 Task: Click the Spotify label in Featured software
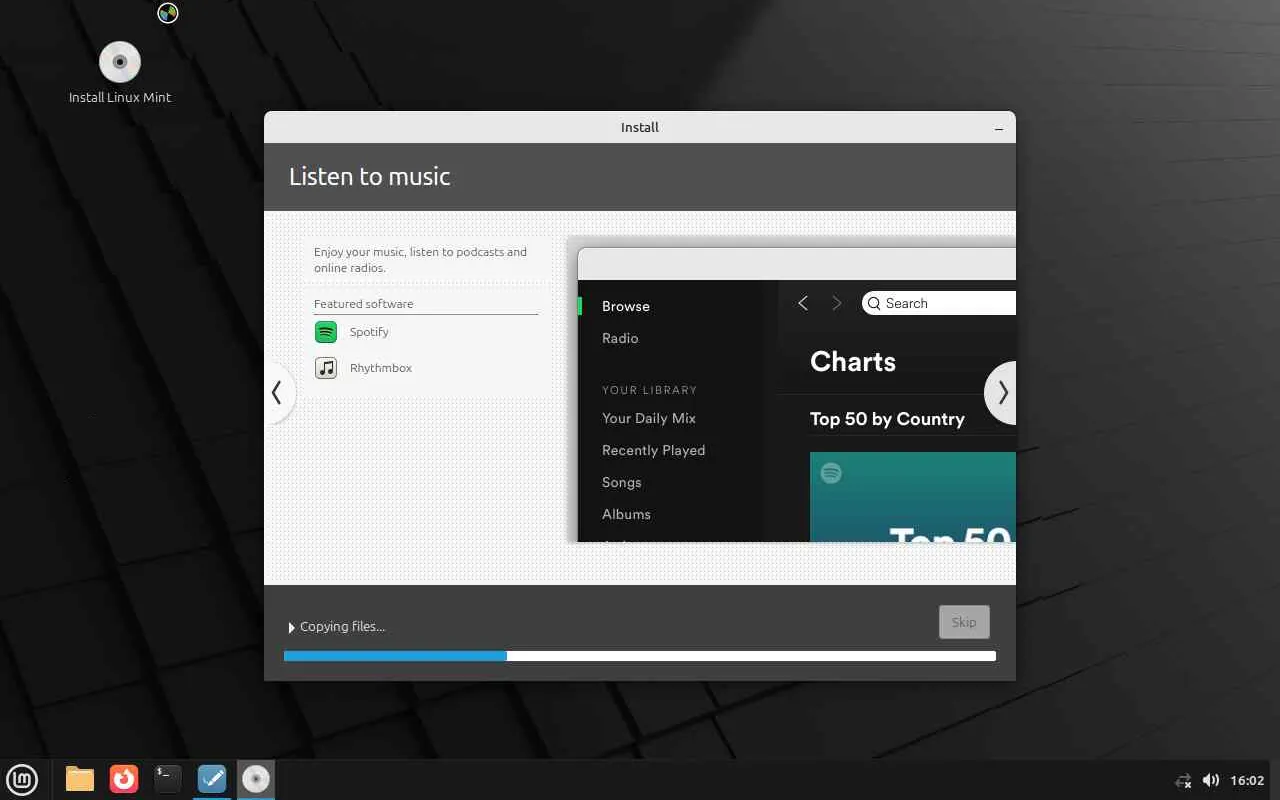tap(369, 332)
